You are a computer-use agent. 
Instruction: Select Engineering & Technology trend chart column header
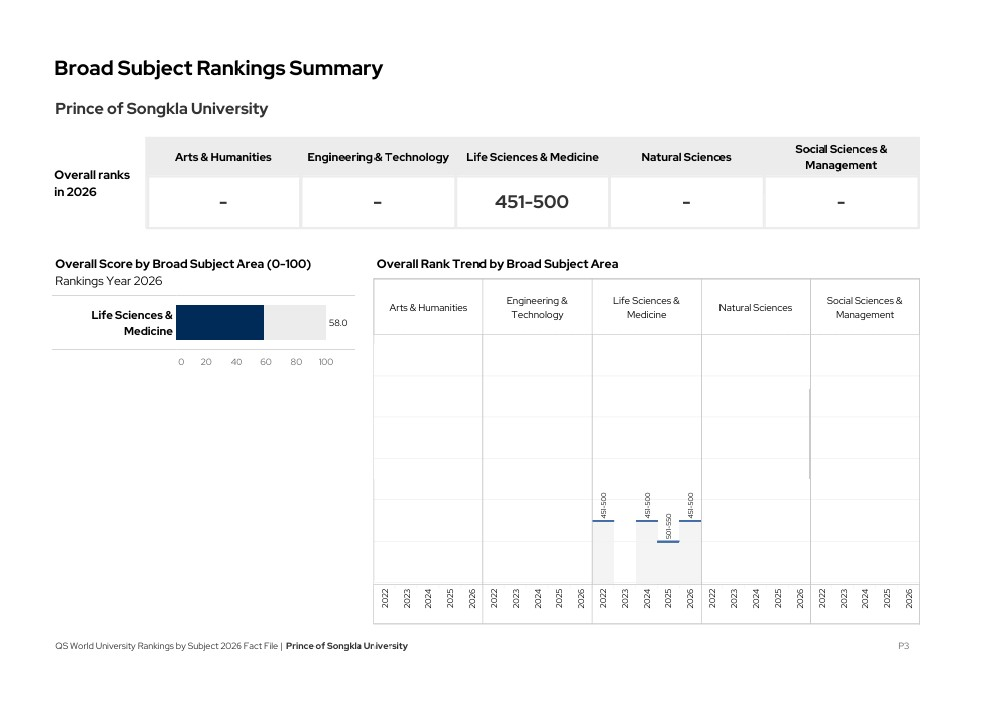[x=537, y=307]
